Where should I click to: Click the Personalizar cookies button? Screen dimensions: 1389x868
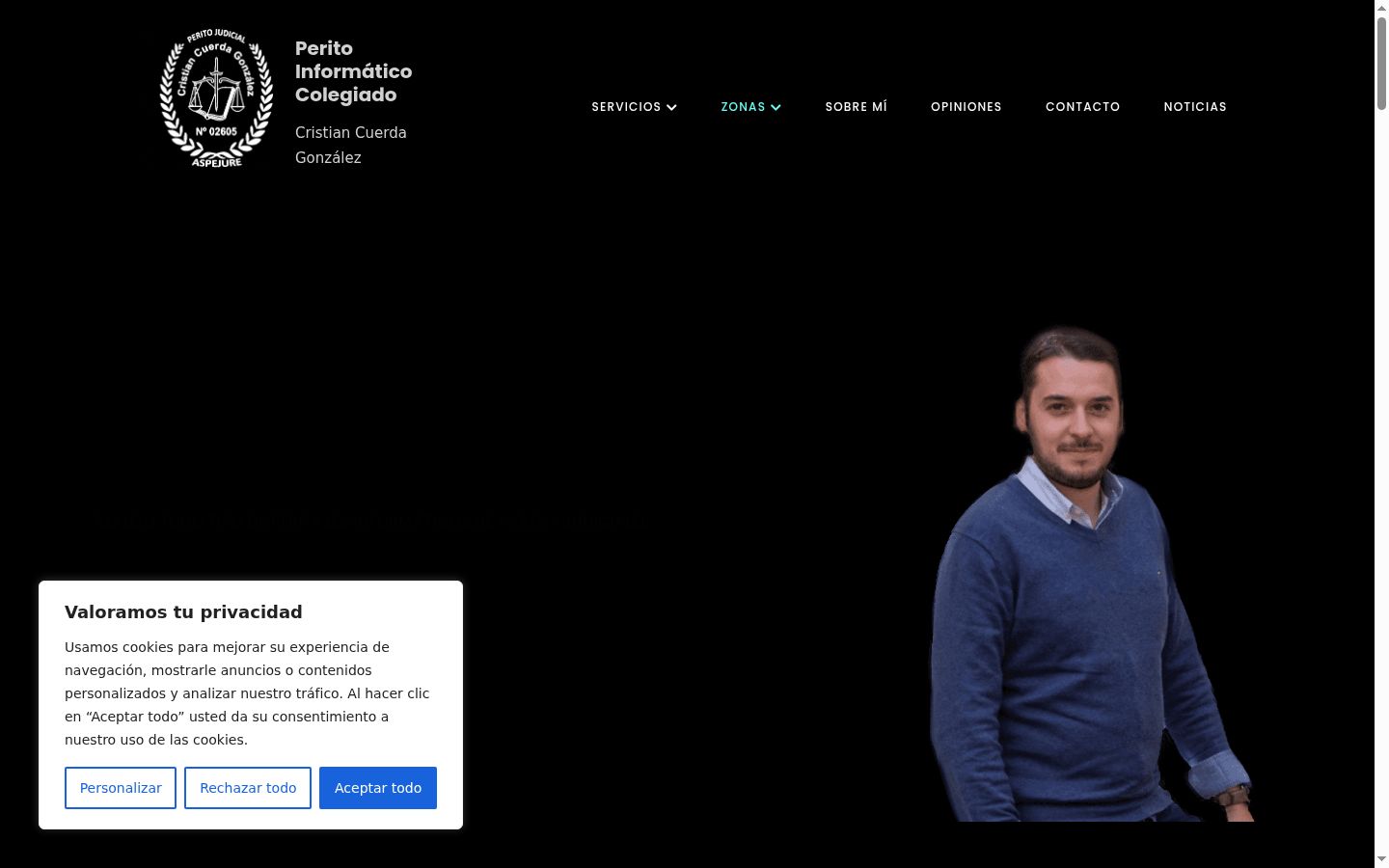tap(121, 788)
